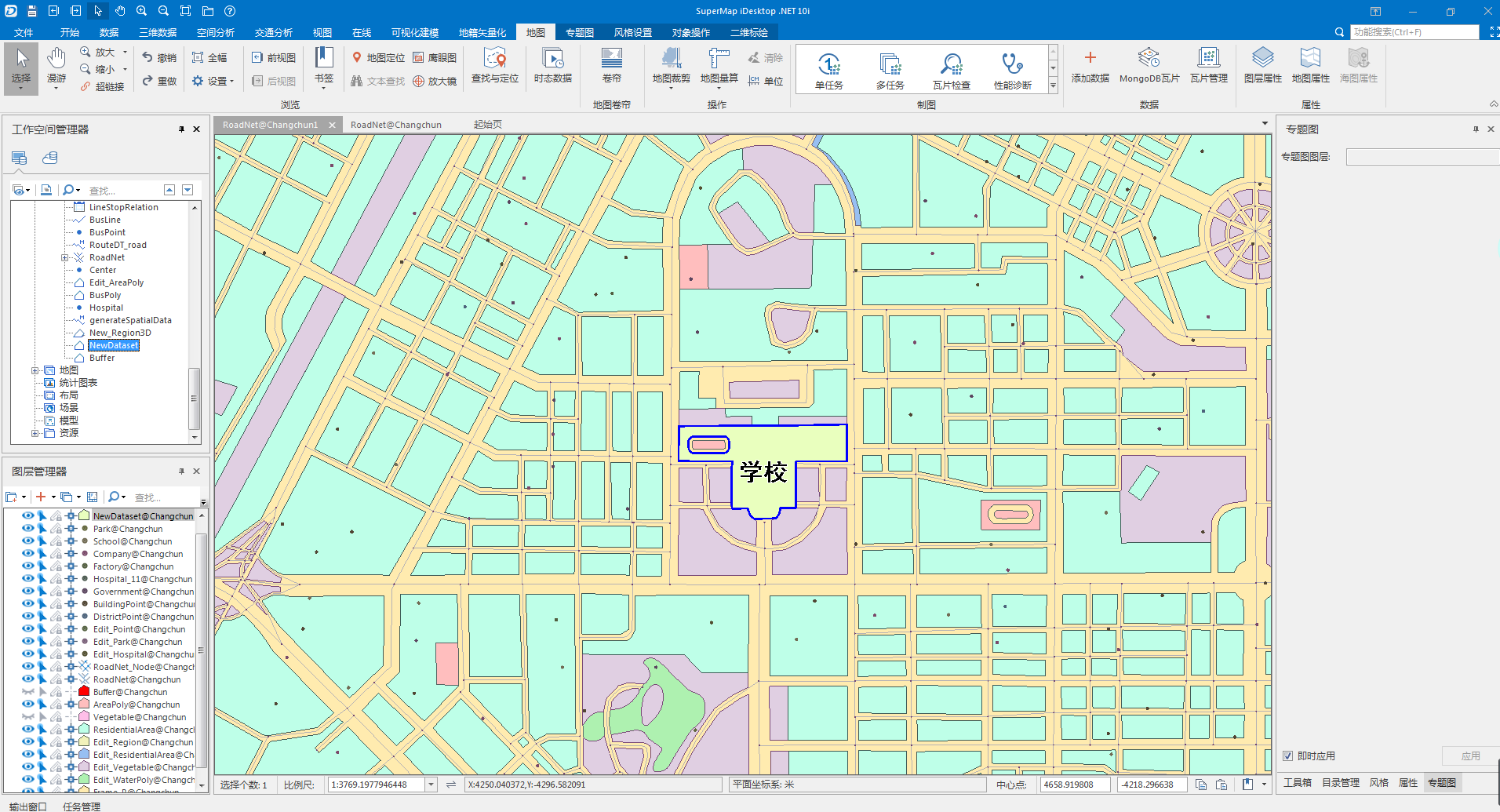Select the NewDataset item in workspace tree

pyautogui.click(x=114, y=345)
